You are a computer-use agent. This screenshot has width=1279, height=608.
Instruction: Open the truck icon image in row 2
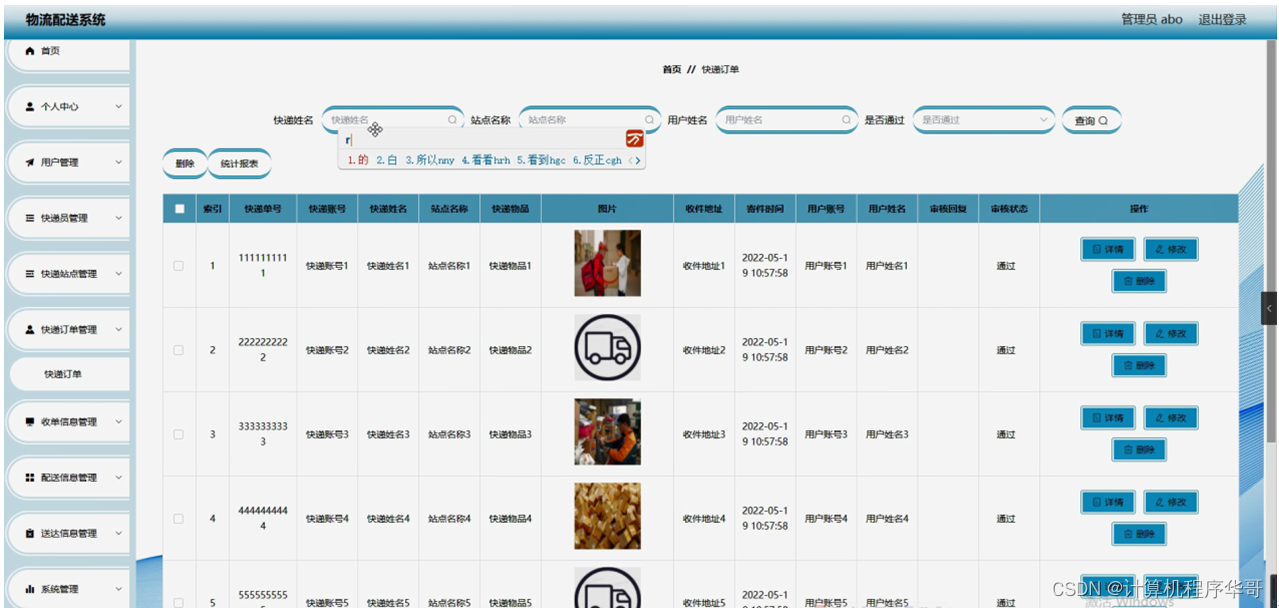607,348
